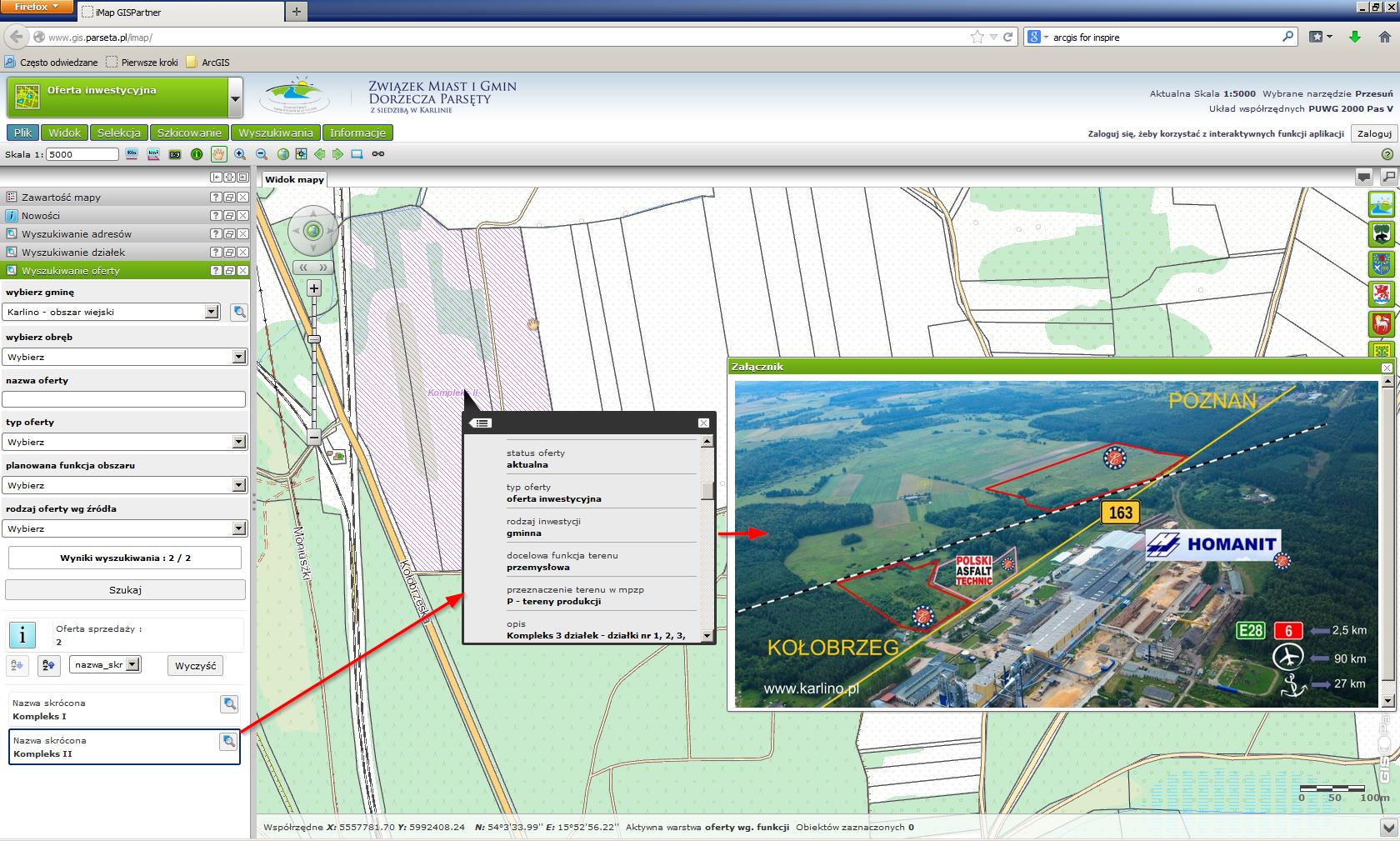Image resolution: width=1400 pixels, height=841 pixels.
Task: Open the Informacje menu
Action: pos(357,133)
